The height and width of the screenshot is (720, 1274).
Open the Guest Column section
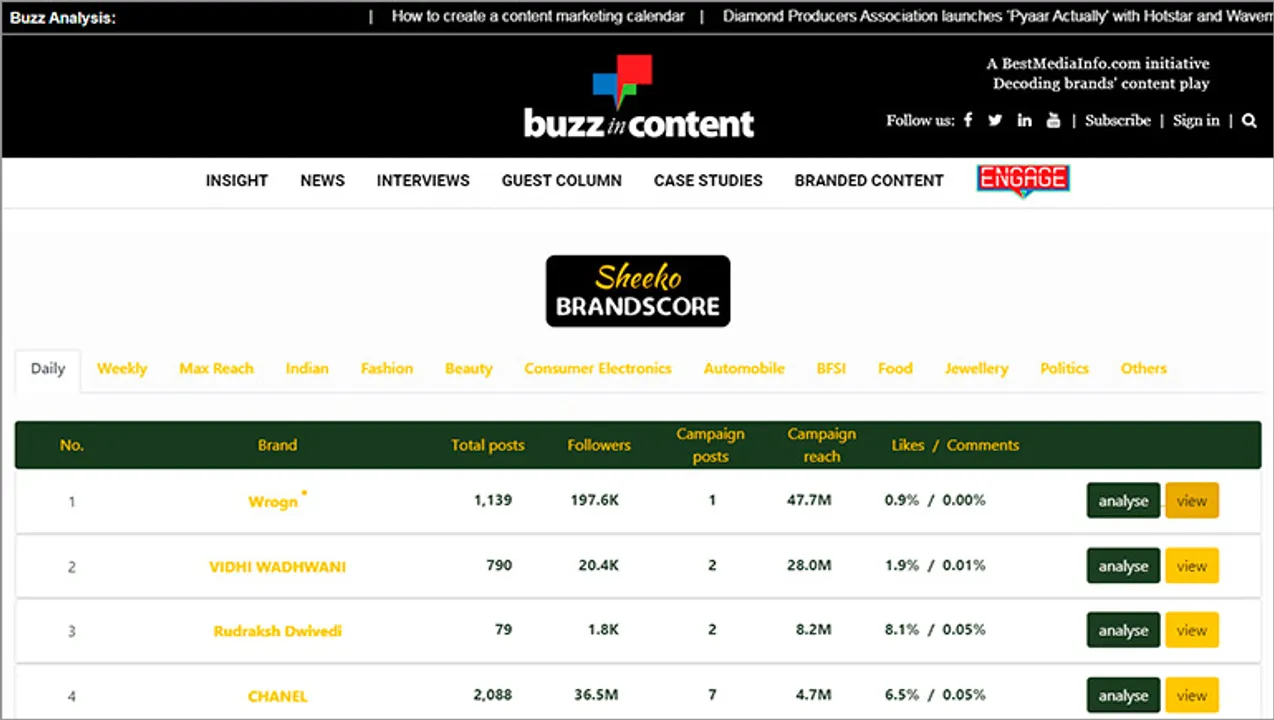(x=562, y=181)
